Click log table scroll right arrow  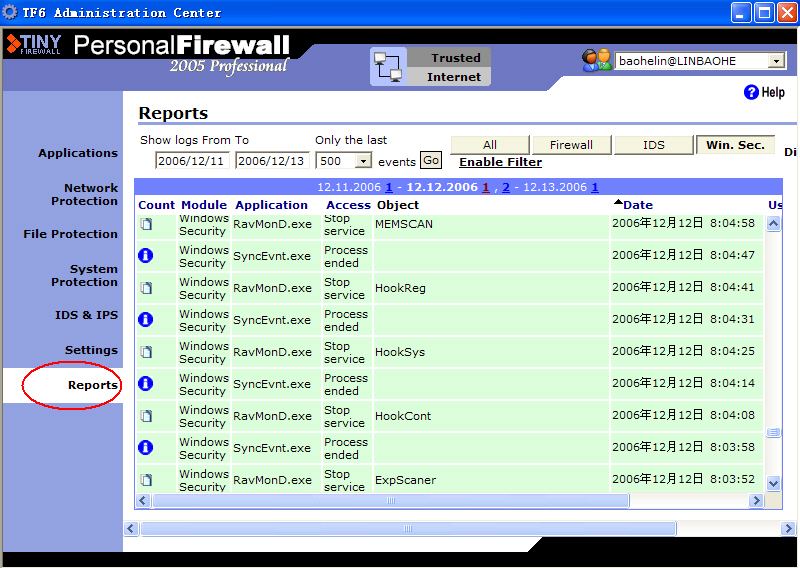(756, 501)
